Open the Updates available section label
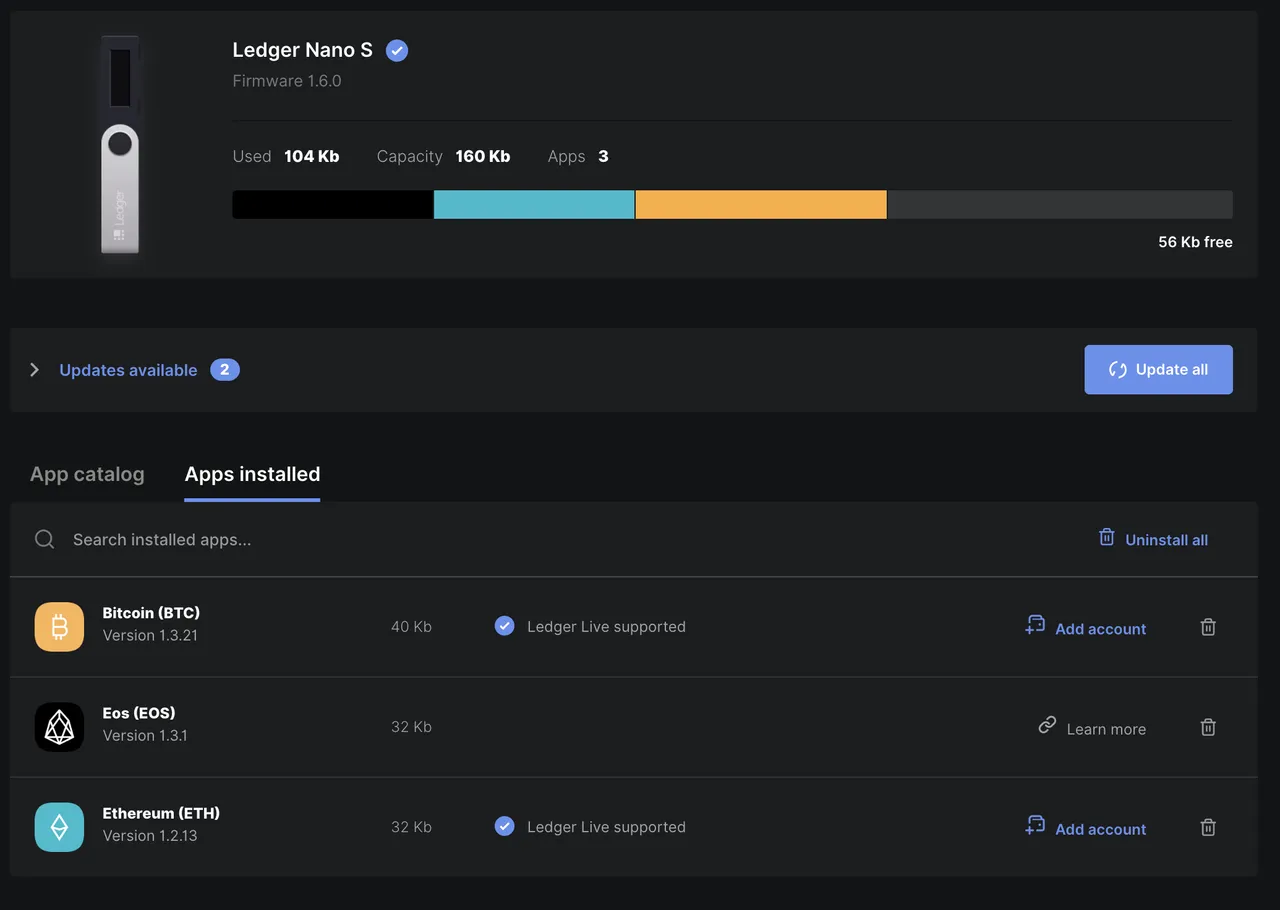Viewport: 1280px width, 910px height. pos(128,370)
